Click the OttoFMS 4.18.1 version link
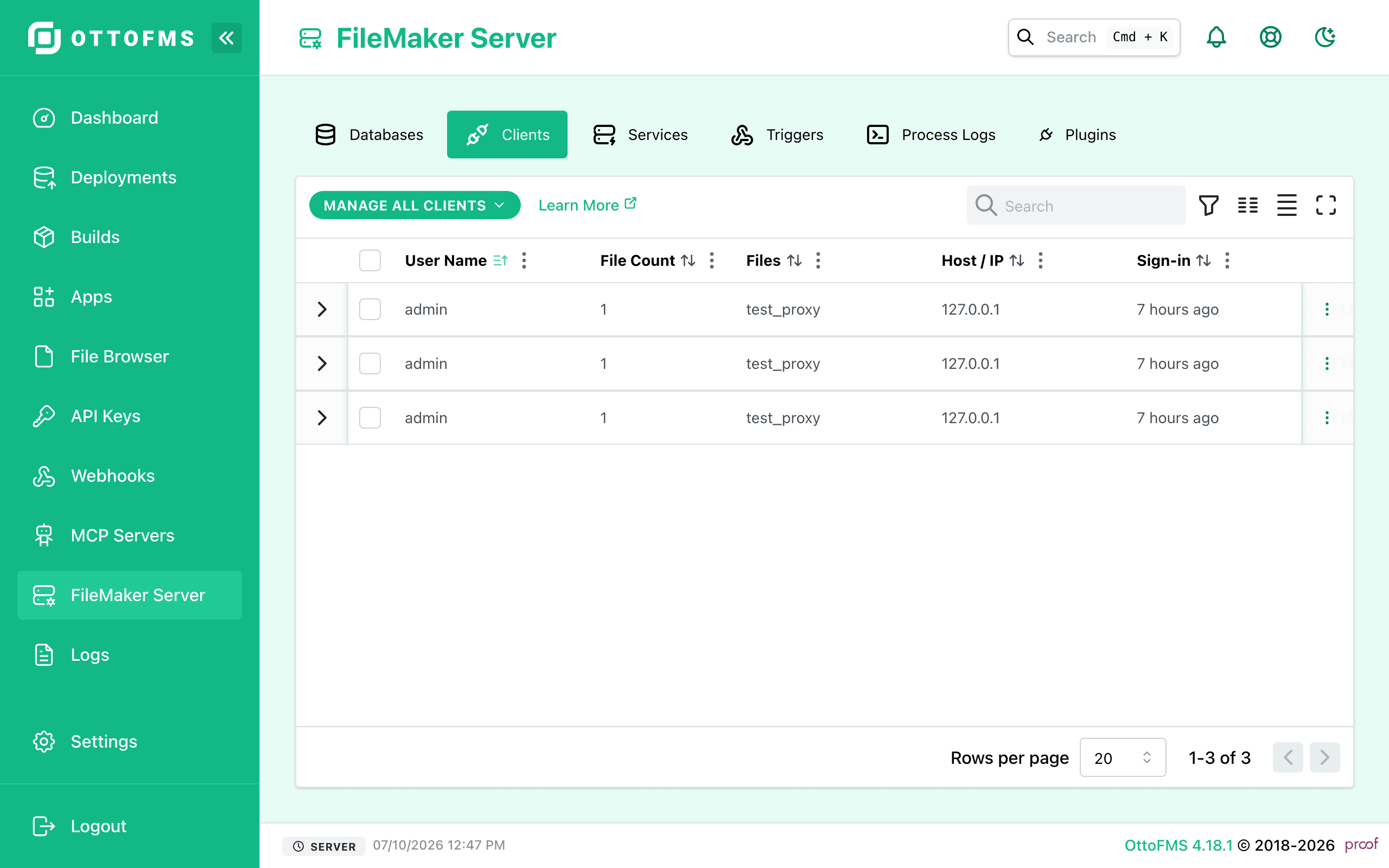 click(1178, 845)
